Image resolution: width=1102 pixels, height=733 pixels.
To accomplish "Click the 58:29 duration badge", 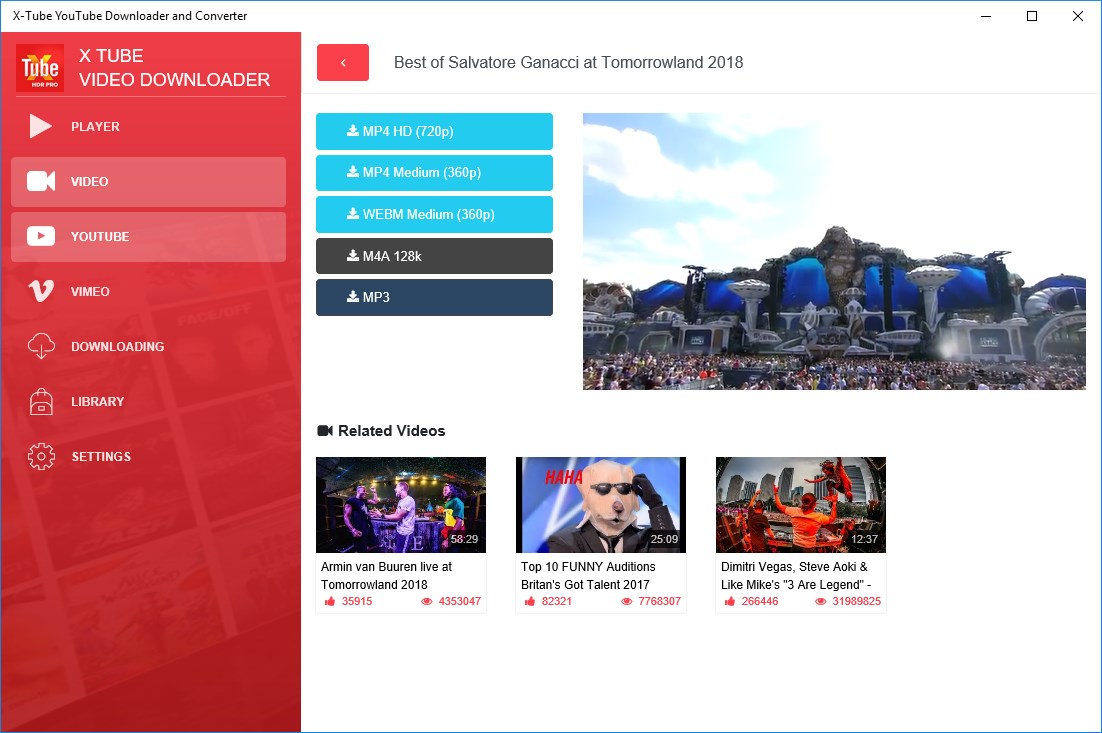I will pyautogui.click(x=464, y=539).
